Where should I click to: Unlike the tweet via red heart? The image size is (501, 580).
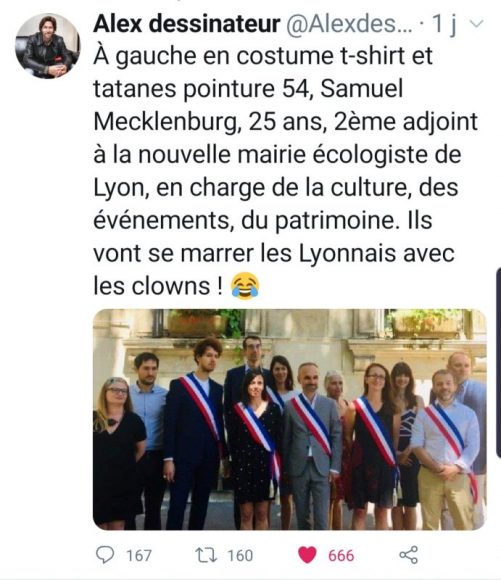coord(307,555)
